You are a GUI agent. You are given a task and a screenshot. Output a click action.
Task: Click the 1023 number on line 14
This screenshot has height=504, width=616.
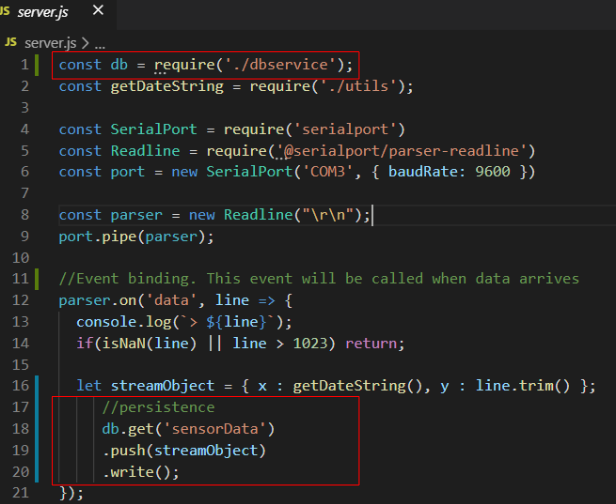click(x=310, y=344)
